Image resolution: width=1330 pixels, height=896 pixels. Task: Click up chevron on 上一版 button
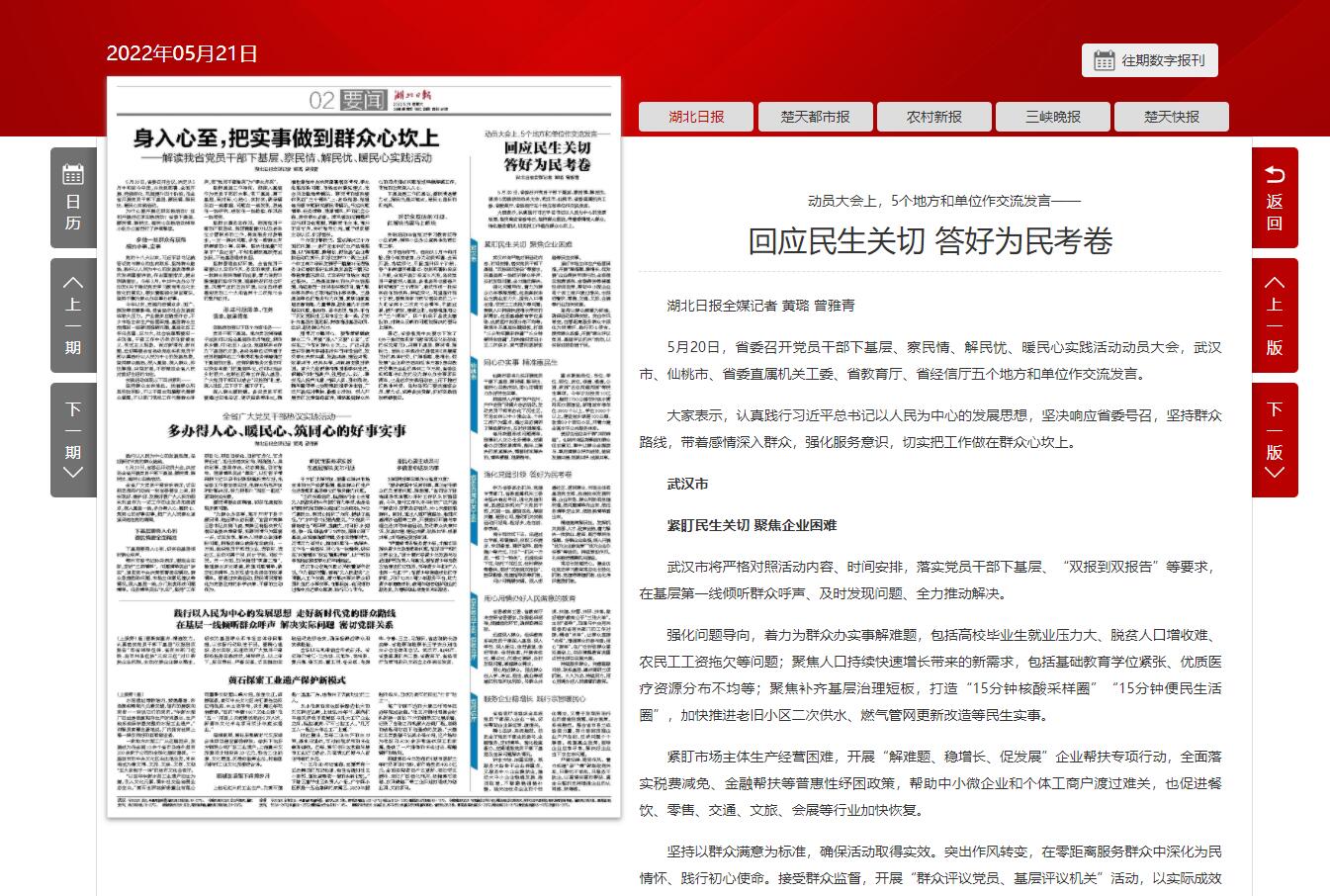(1275, 283)
